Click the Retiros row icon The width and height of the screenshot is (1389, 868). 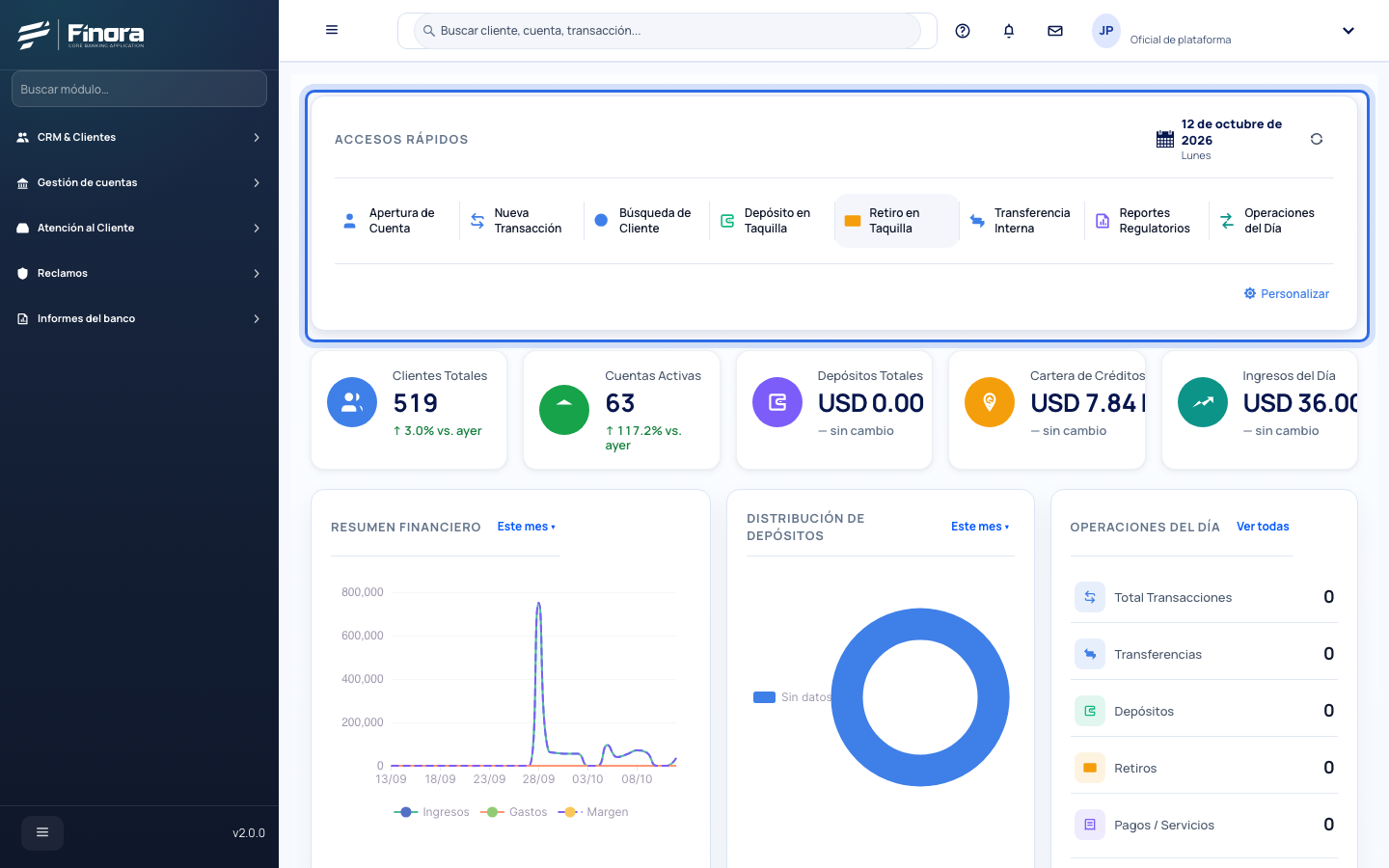1090,768
